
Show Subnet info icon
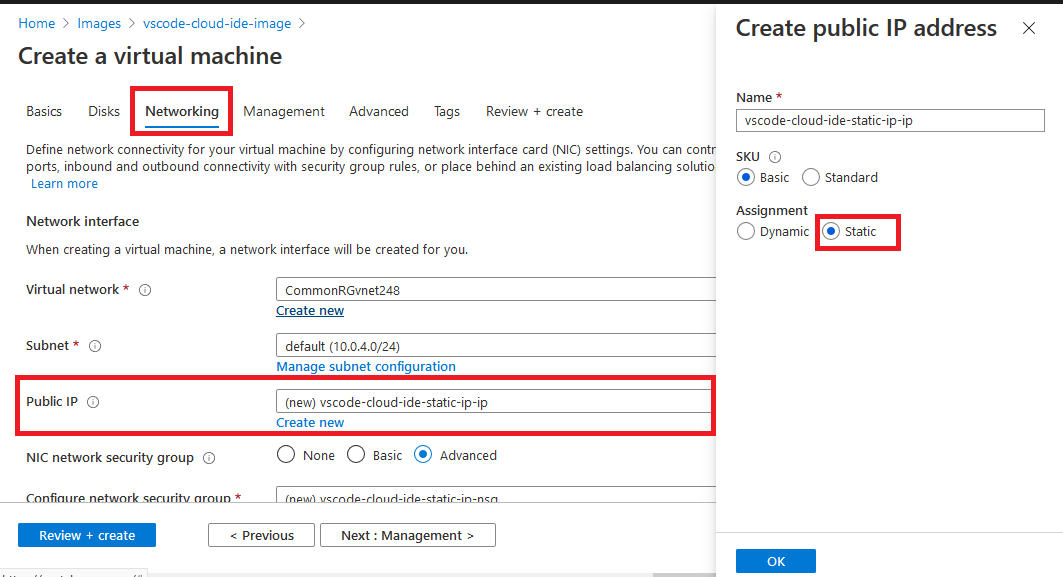(x=96, y=346)
